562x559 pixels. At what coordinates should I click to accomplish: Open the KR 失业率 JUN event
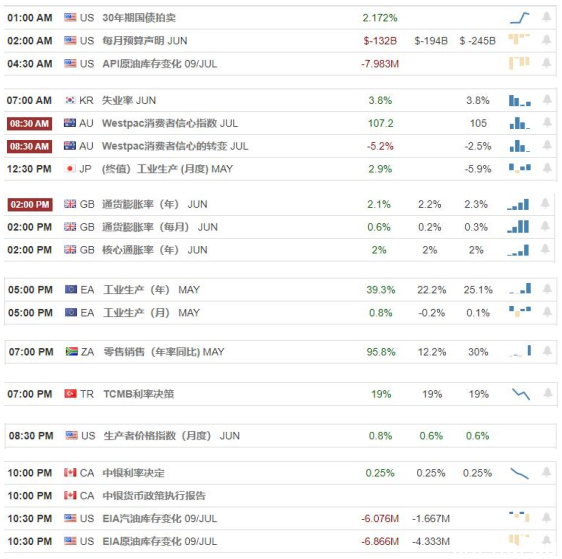[x=129, y=100]
